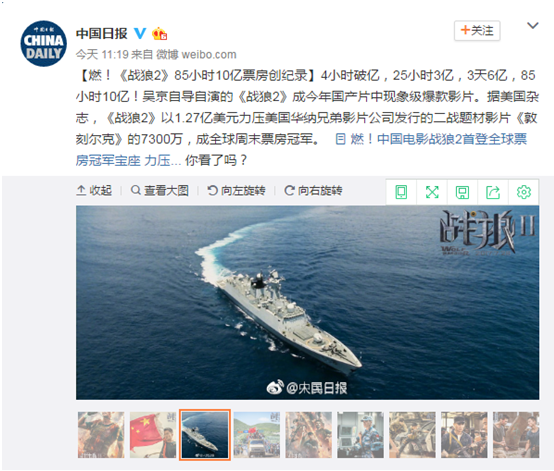Image resolution: width=554 pixels, height=471 pixels.
Task: Click the +关注 follow button
Action: 477,30
